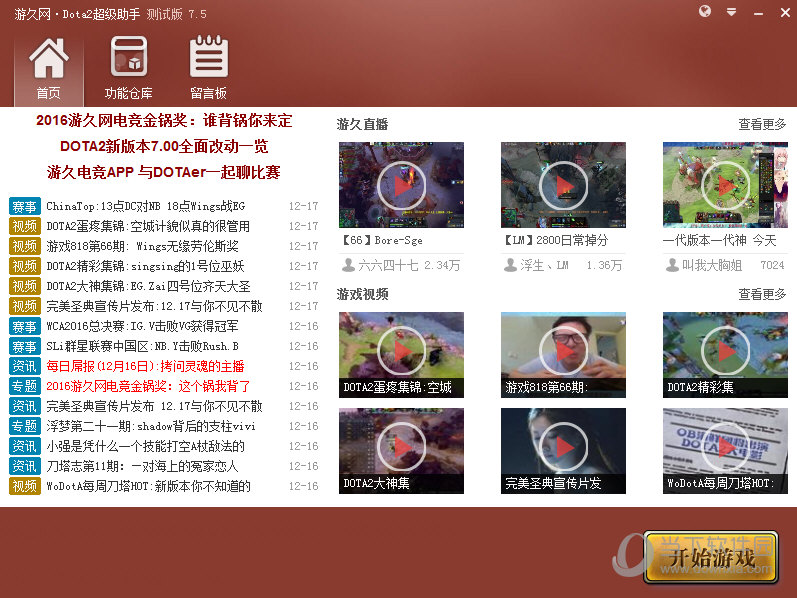The width and height of the screenshot is (797, 598).
Task: Click 查看更多 next to 游久直播
Action: pyautogui.click(x=762, y=124)
